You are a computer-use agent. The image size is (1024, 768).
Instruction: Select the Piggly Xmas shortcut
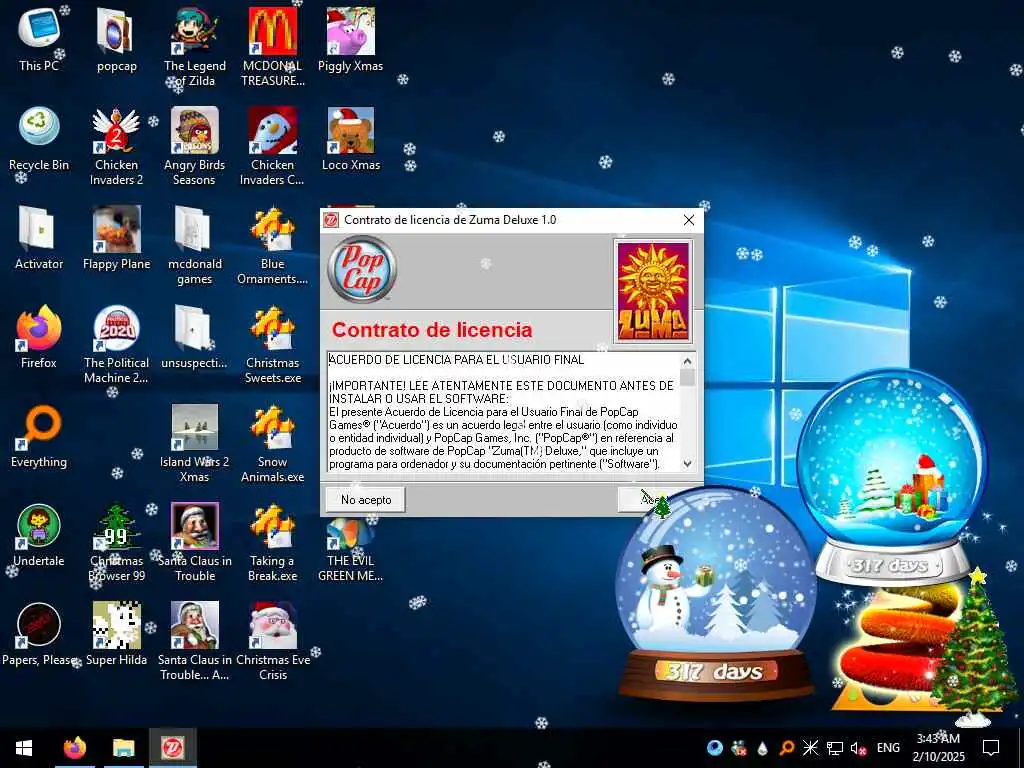pyautogui.click(x=351, y=39)
